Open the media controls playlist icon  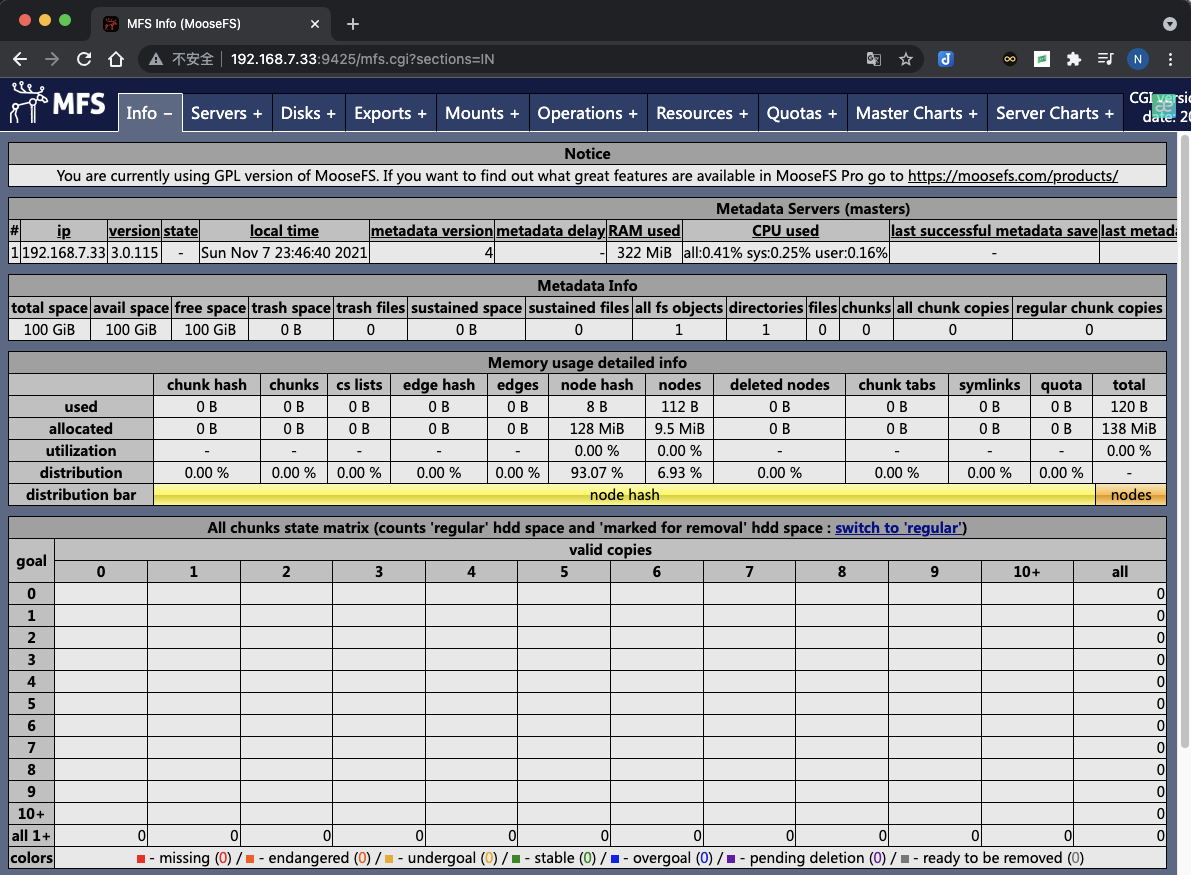[1105, 59]
